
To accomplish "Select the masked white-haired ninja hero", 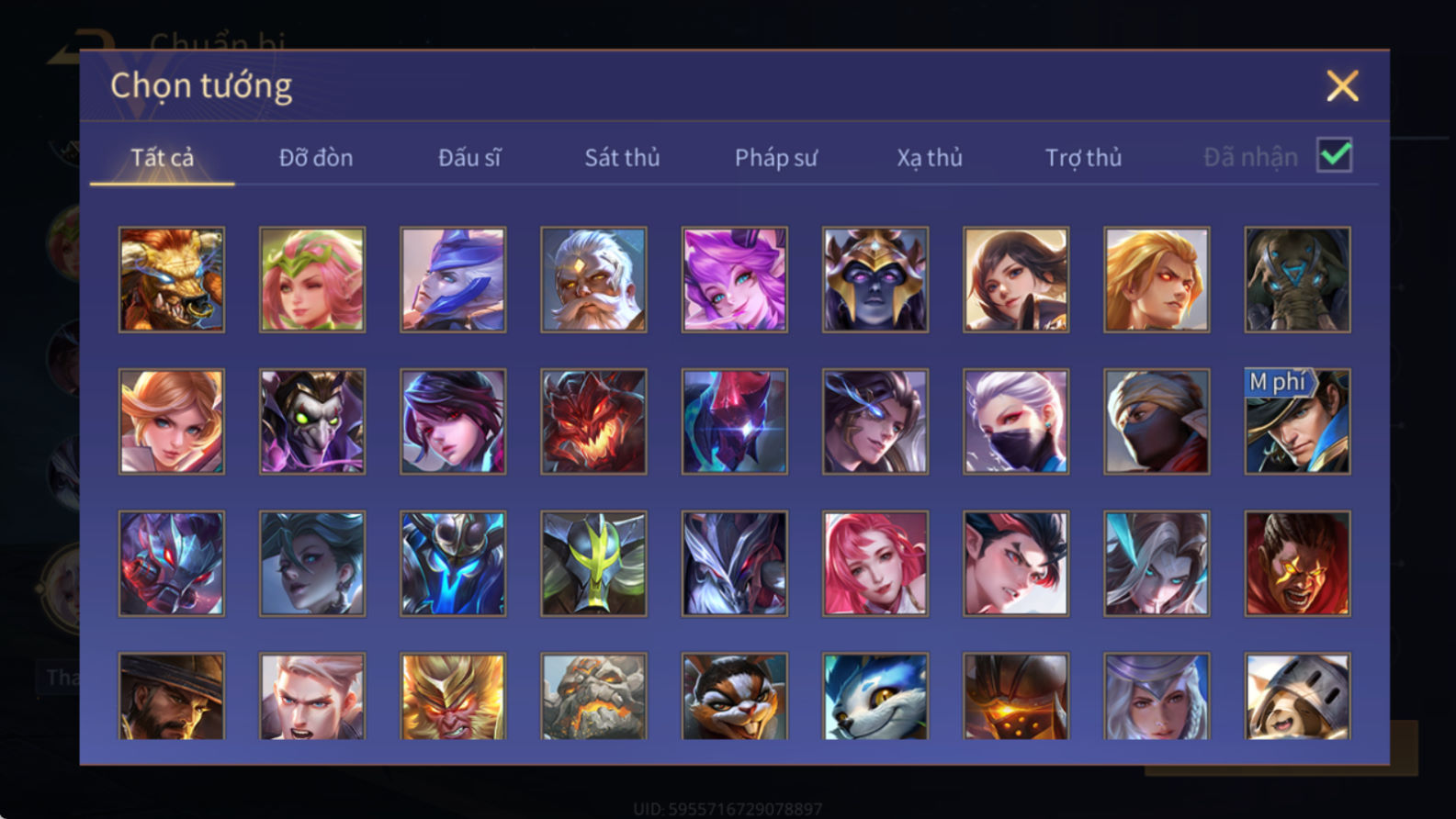I will [1016, 421].
